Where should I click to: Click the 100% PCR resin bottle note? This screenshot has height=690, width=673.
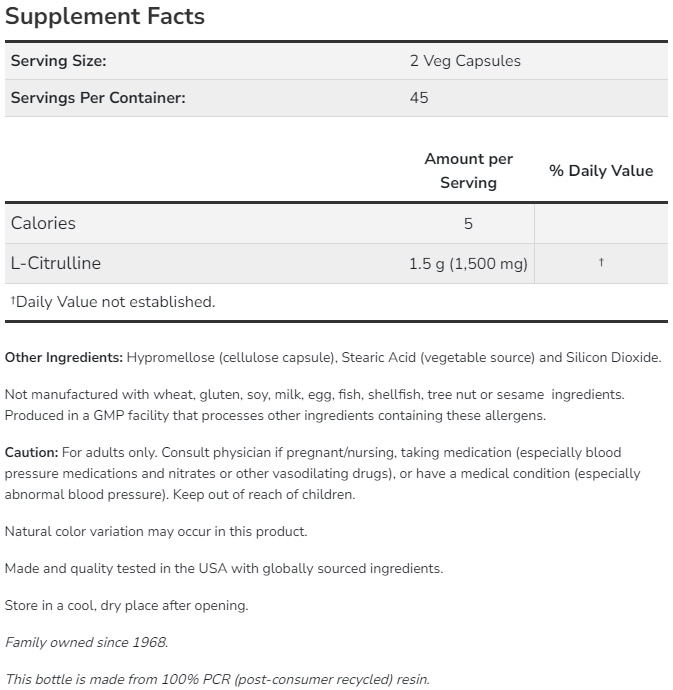coord(217,679)
